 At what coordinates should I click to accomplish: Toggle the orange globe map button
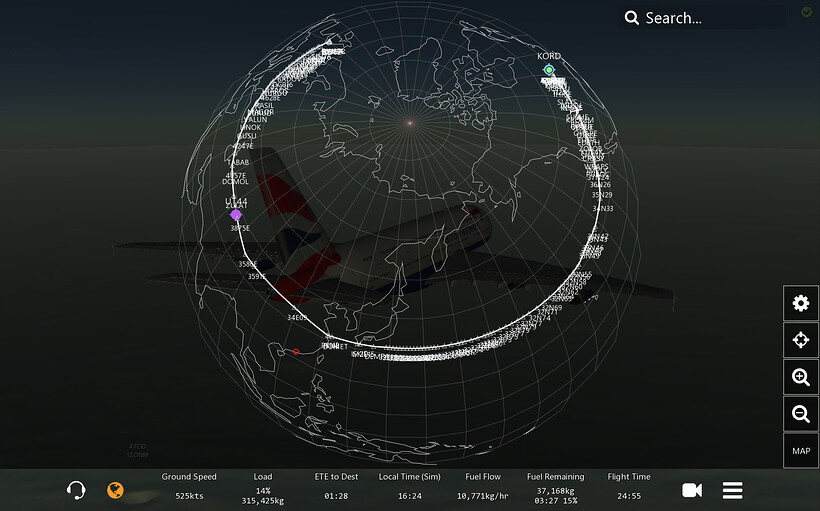click(x=115, y=490)
